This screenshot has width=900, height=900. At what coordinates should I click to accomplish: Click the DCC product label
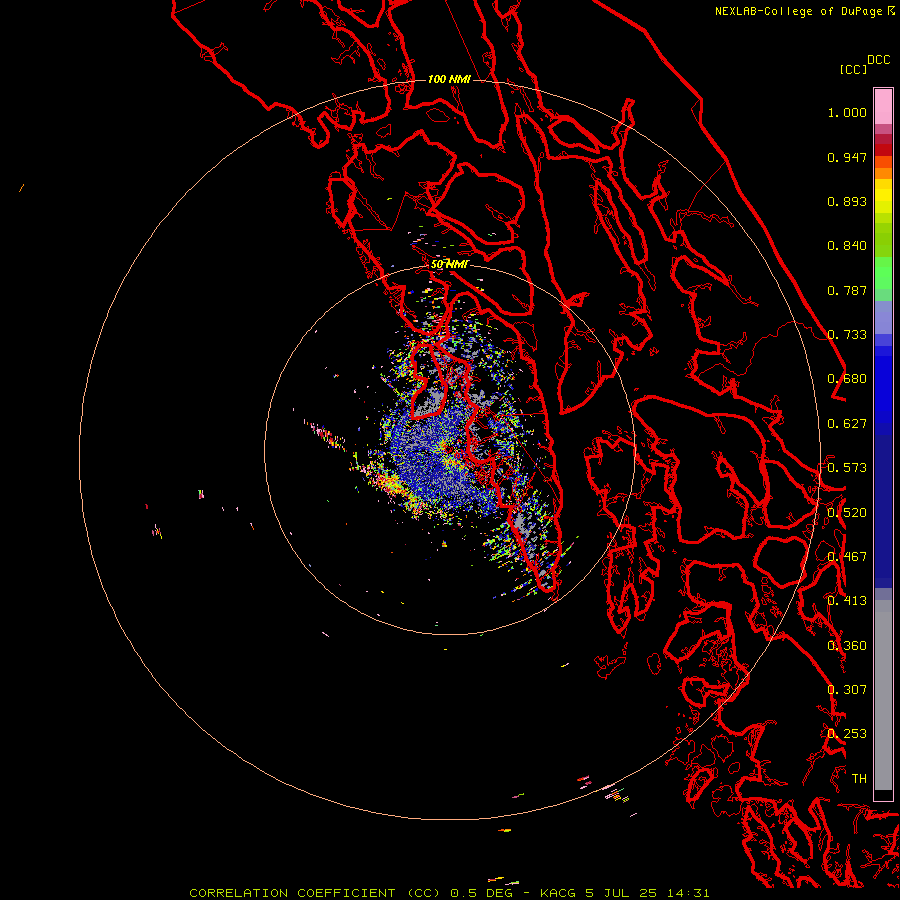point(878,60)
